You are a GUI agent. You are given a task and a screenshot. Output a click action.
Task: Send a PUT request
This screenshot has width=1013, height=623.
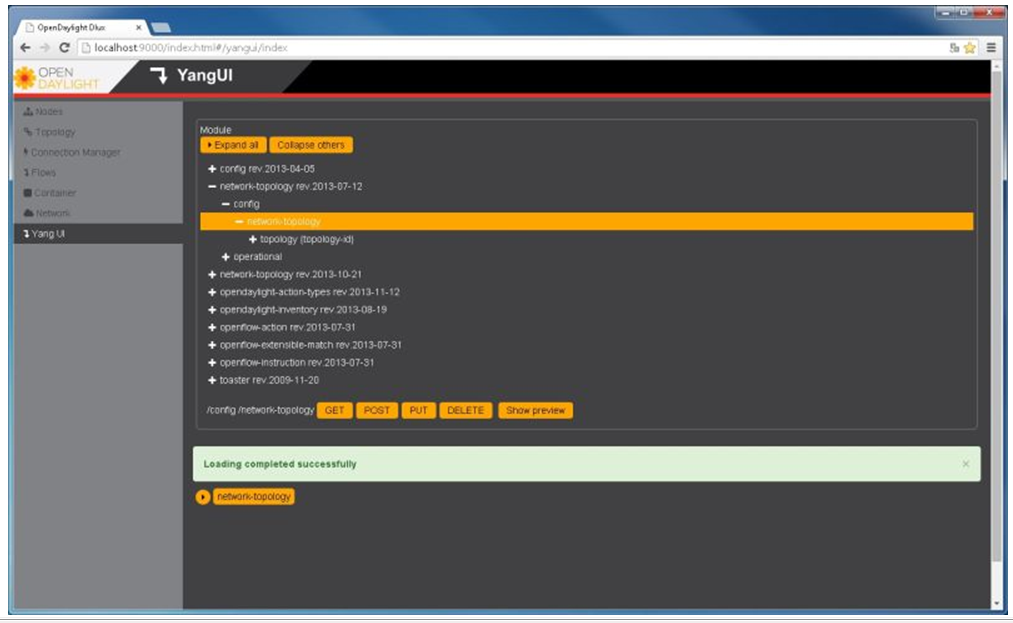coord(419,410)
